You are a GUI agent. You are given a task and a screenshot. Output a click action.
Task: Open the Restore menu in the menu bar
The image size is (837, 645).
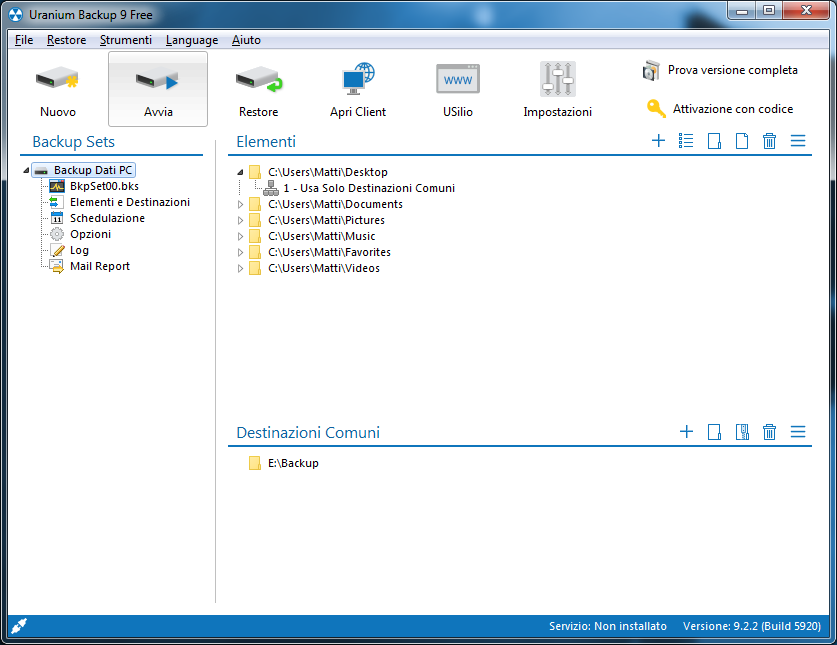tap(66, 40)
